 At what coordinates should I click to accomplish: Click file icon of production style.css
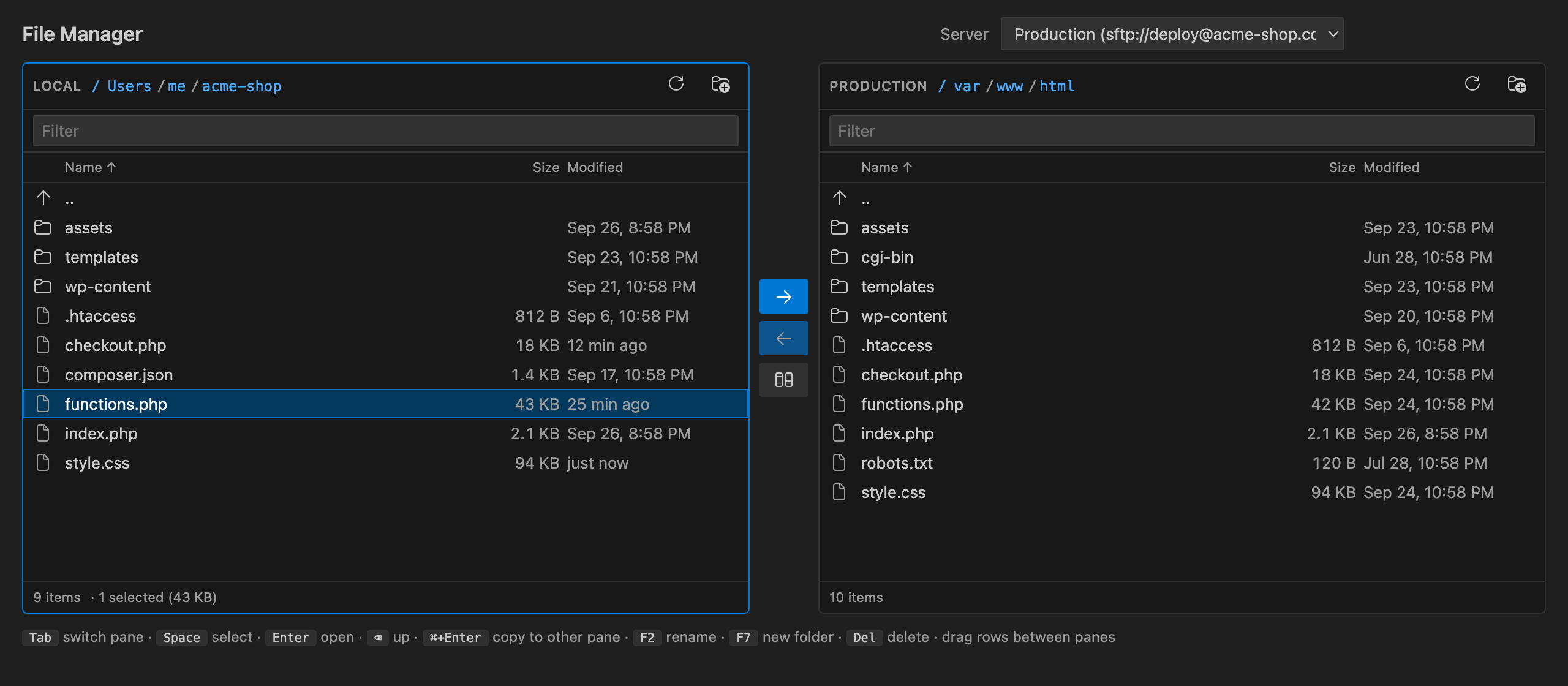(x=839, y=492)
